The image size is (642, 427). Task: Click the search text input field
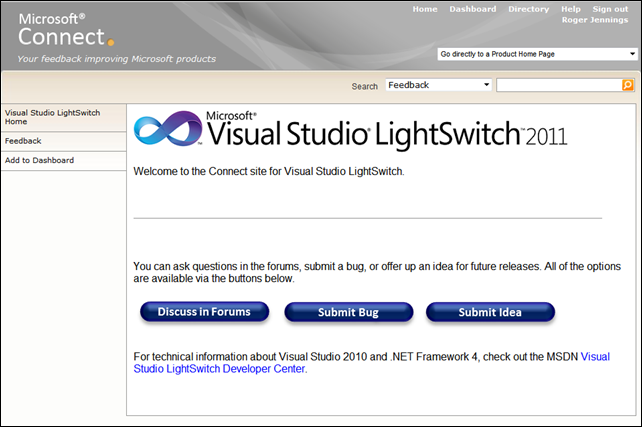pyautogui.click(x=559, y=85)
